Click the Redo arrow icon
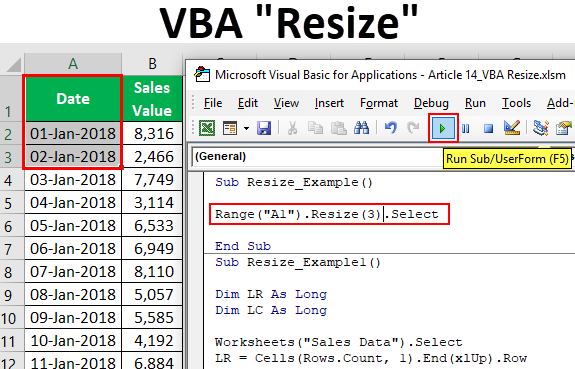The width and height of the screenshot is (575, 369). pos(413,128)
